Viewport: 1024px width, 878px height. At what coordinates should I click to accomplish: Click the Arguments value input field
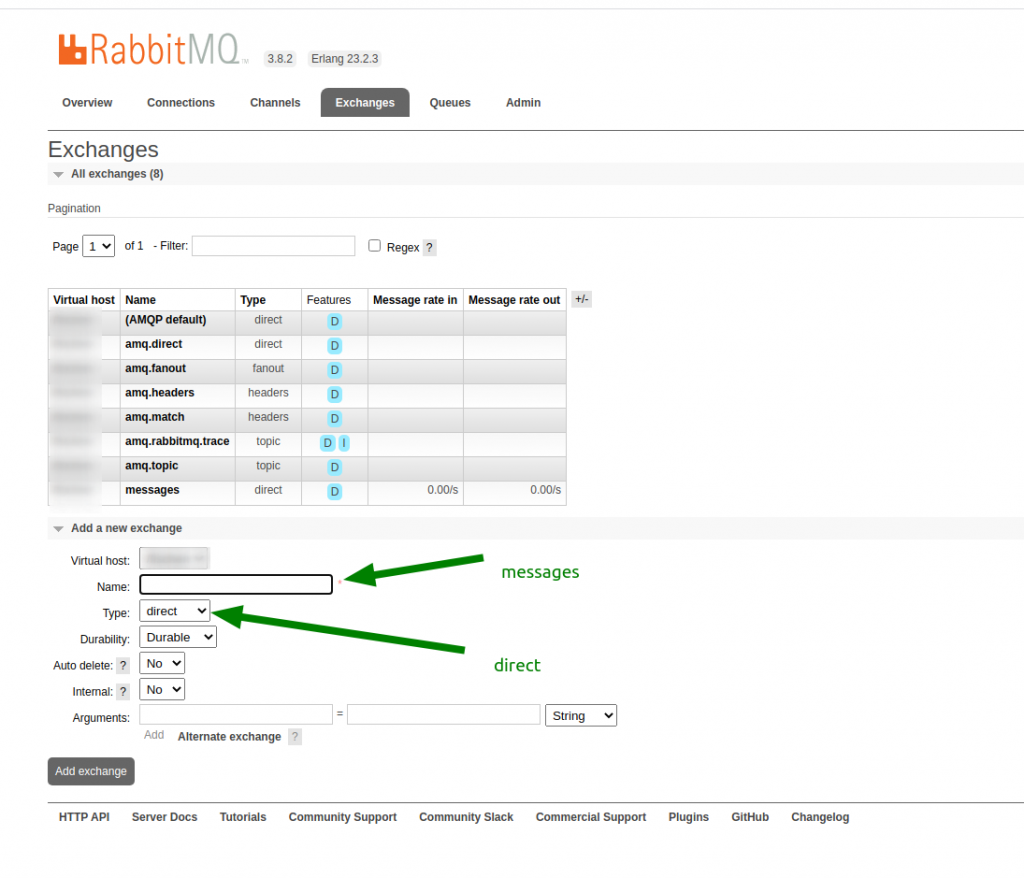(x=444, y=715)
